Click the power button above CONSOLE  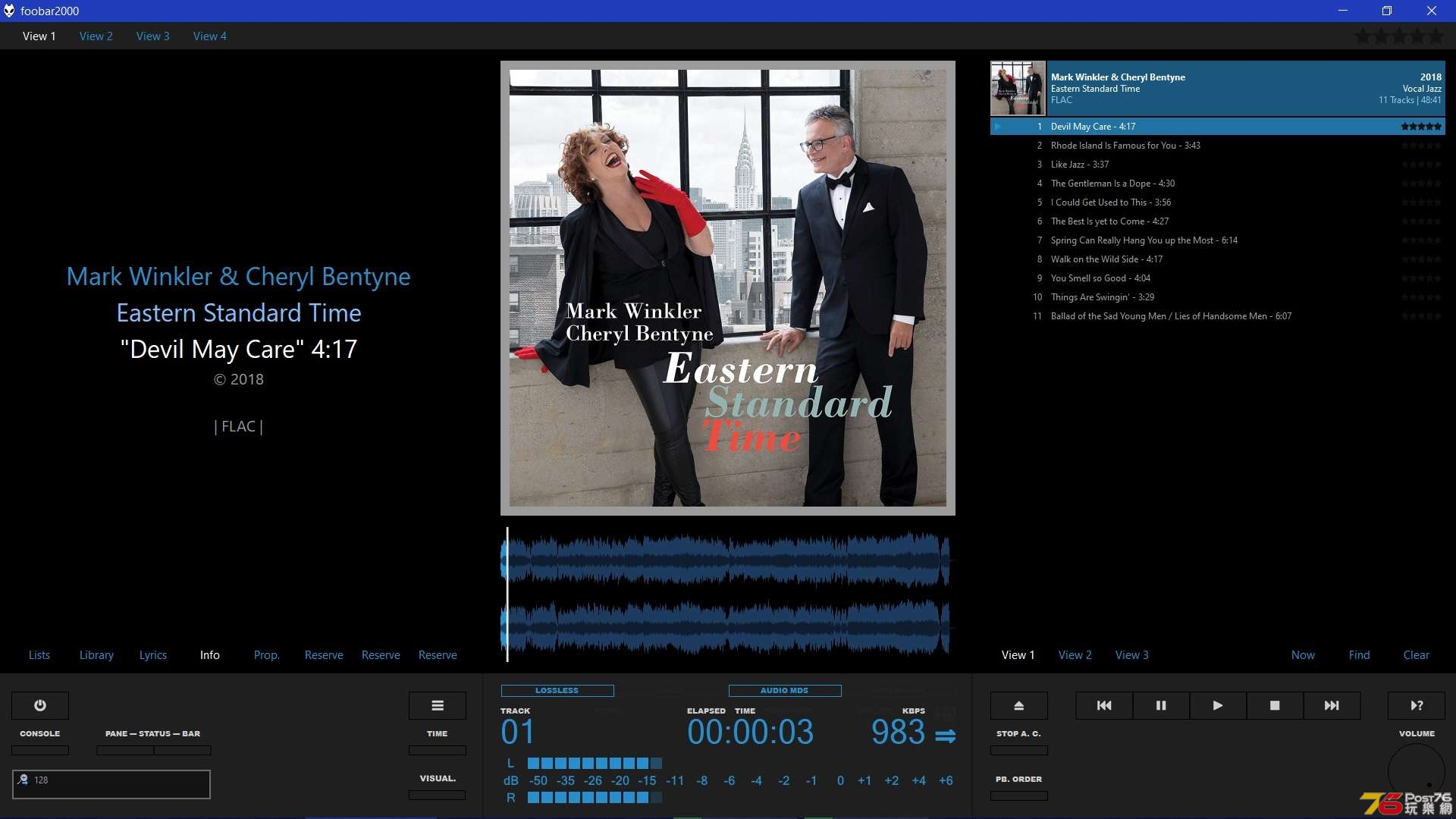point(40,705)
